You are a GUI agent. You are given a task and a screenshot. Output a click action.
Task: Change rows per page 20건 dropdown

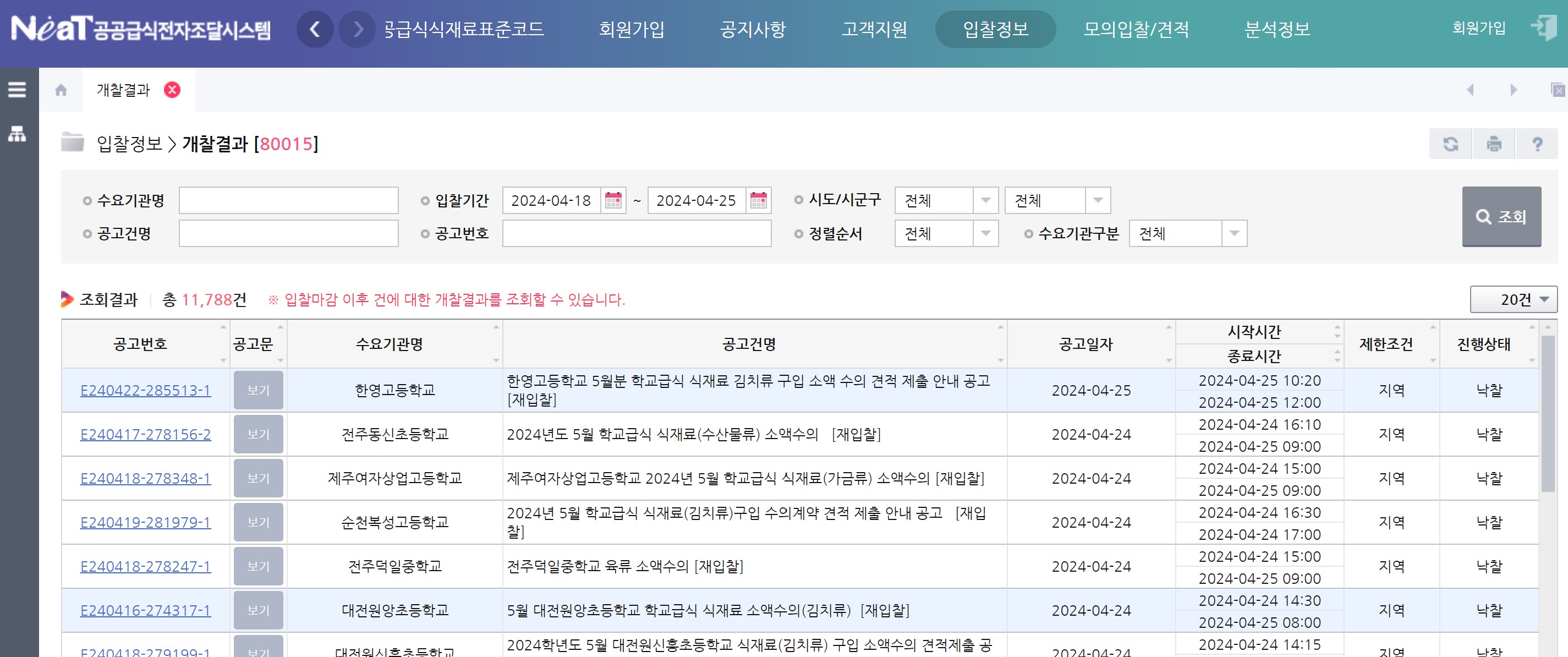point(1513,299)
